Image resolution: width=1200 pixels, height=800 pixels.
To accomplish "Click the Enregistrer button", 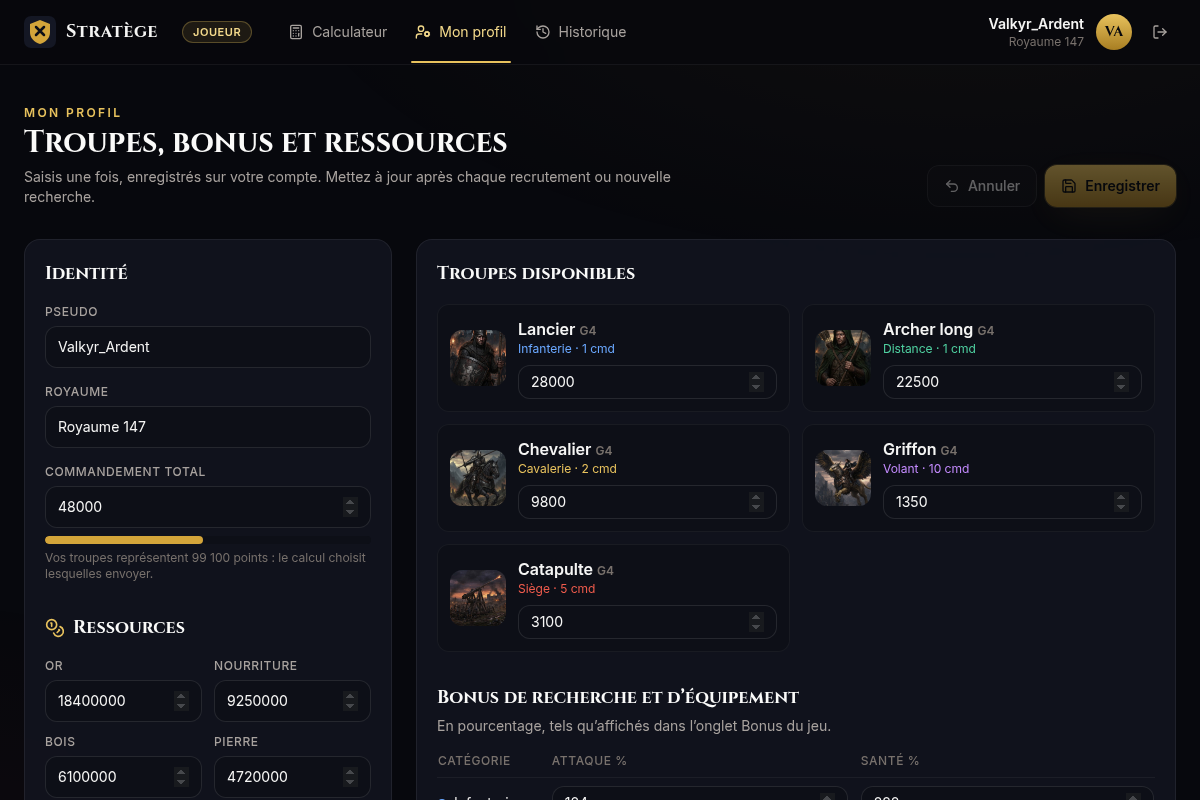I will point(1110,186).
